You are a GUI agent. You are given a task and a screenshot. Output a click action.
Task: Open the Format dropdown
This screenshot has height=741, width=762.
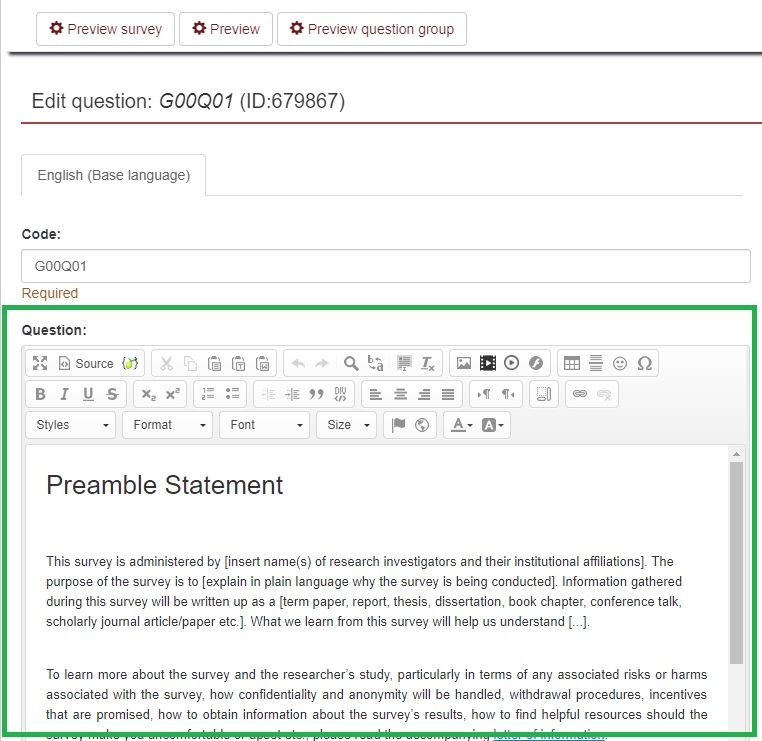168,425
